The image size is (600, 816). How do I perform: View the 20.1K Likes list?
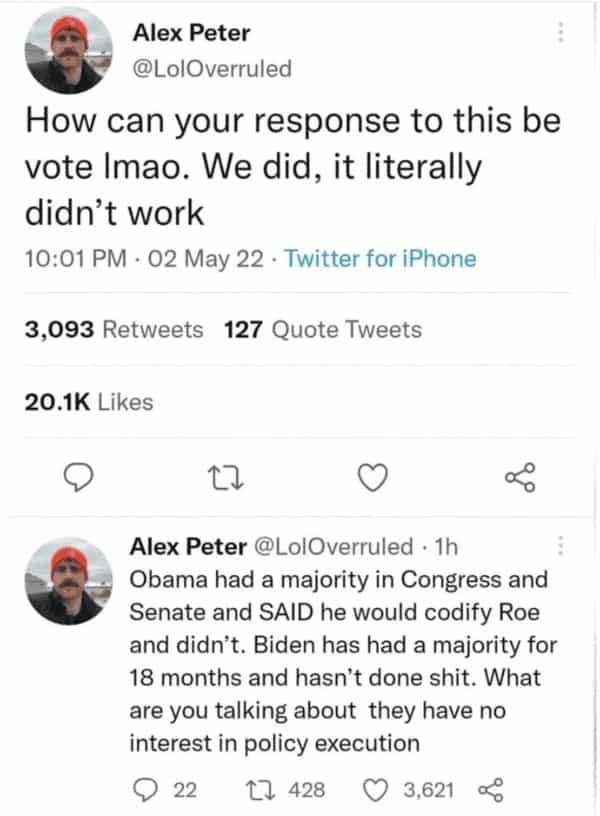click(87, 402)
